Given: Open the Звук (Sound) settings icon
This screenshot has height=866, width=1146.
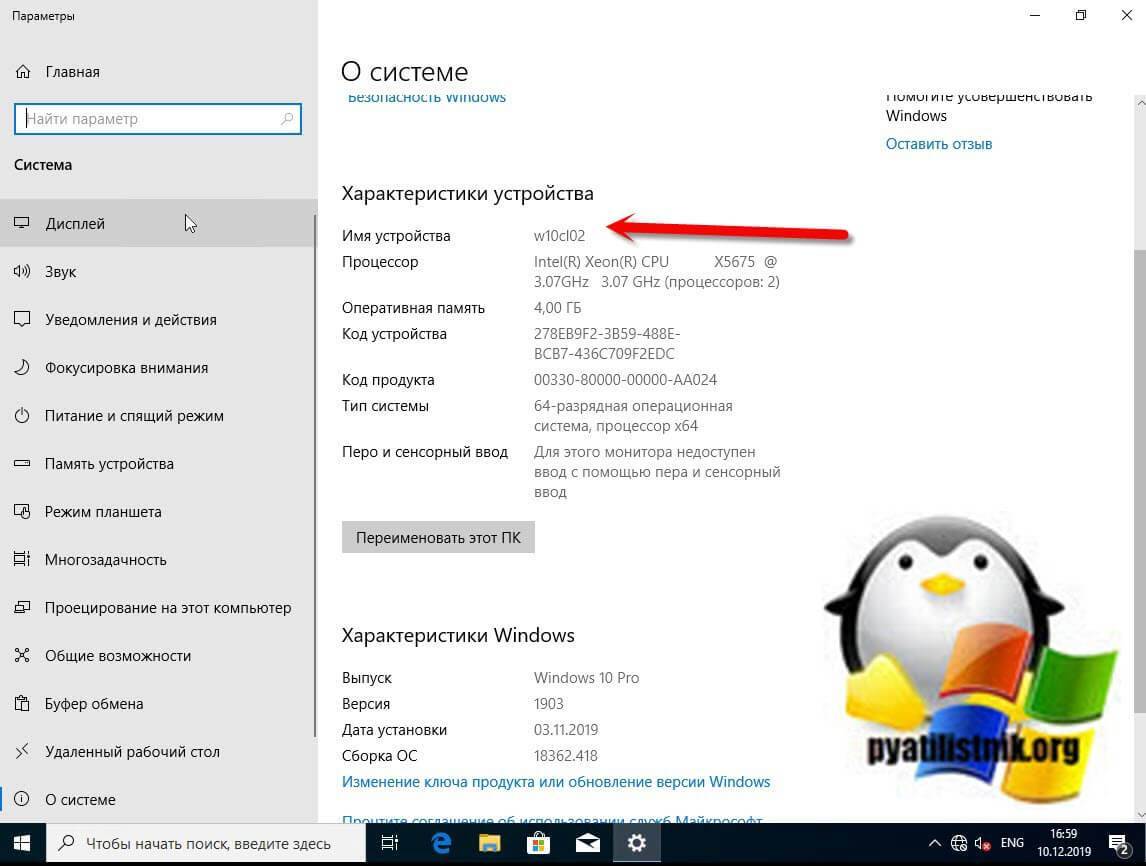Looking at the screenshot, I should [22, 272].
